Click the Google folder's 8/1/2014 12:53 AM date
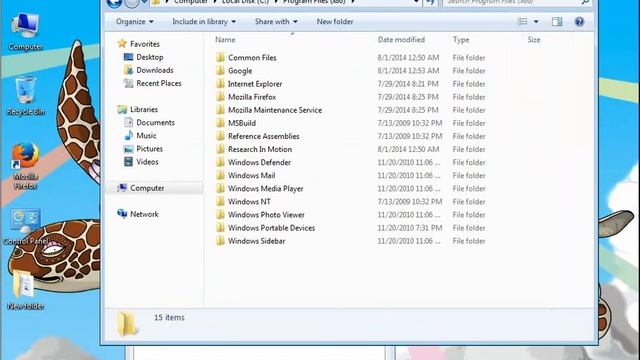The width and height of the screenshot is (640, 360). click(408, 71)
